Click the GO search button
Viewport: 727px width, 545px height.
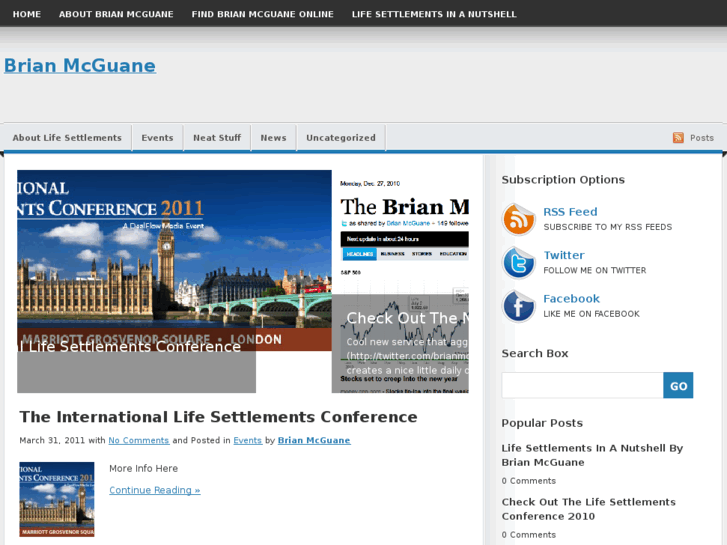(x=678, y=385)
